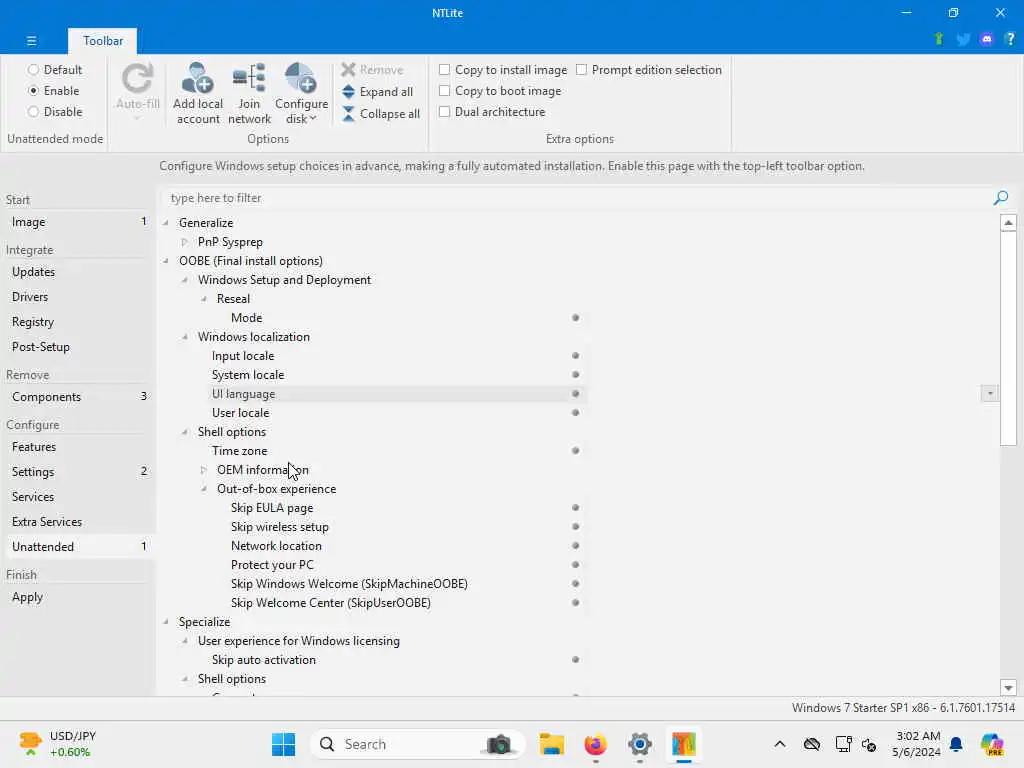
Task: Select Skip auto activation row
Action: pos(397,660)
